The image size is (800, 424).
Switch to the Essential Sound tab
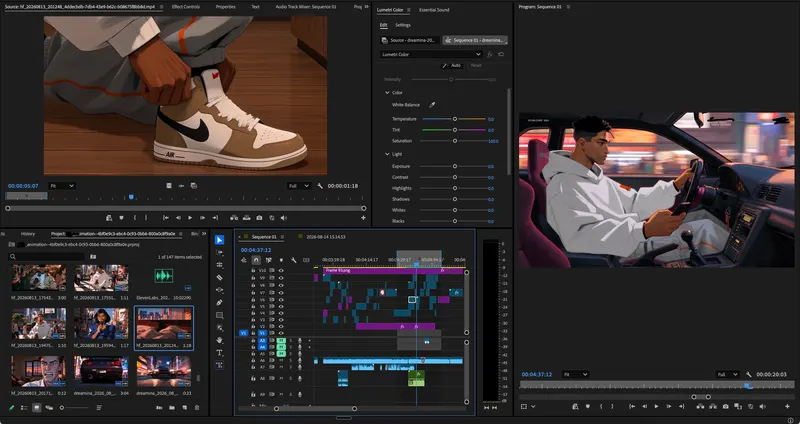pos(434,10)
